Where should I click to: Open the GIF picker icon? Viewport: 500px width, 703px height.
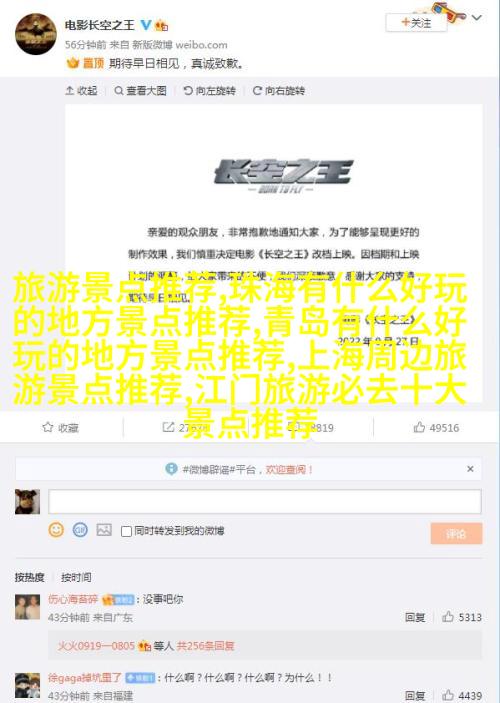tap(80, 530)
